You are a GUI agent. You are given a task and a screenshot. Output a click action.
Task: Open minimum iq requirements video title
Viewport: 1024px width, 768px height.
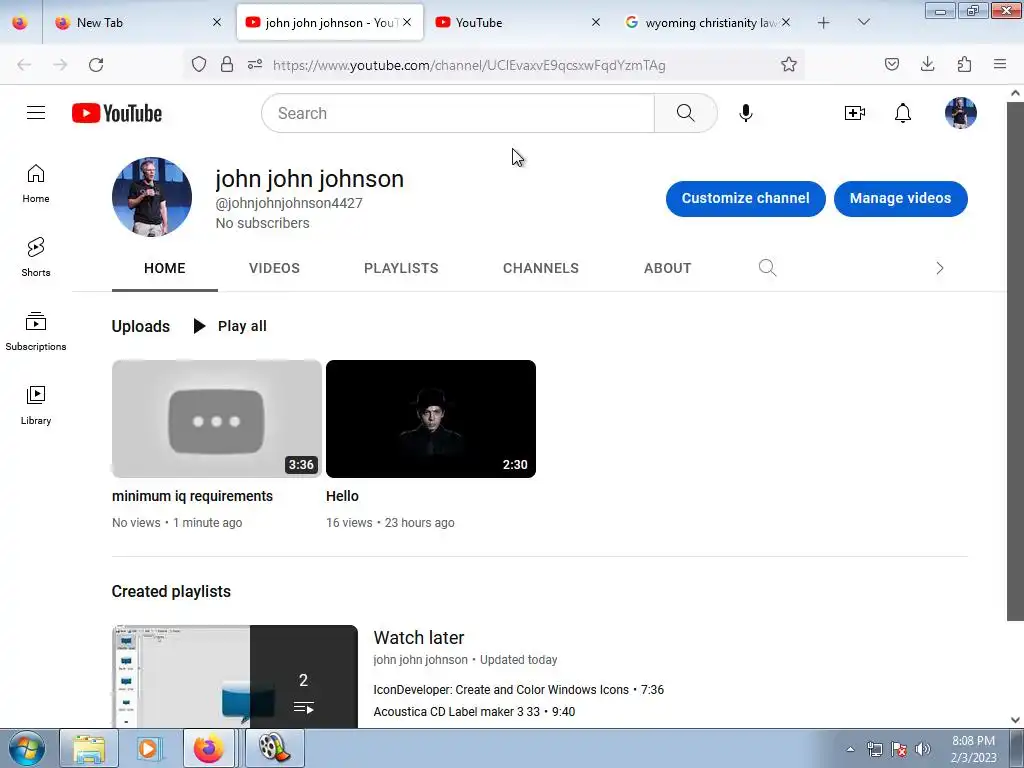(192, 496)
